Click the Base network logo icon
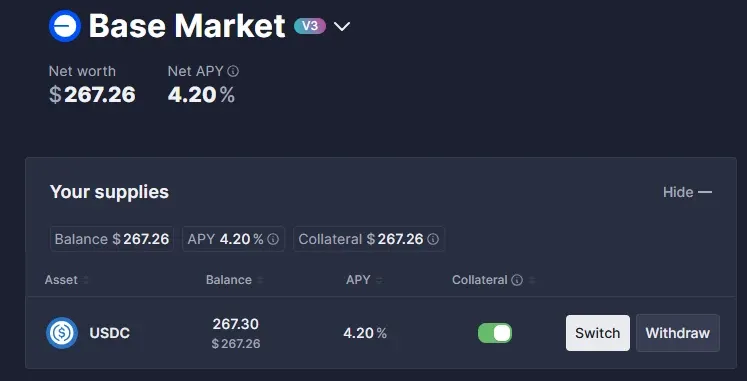 coord(65,26)
